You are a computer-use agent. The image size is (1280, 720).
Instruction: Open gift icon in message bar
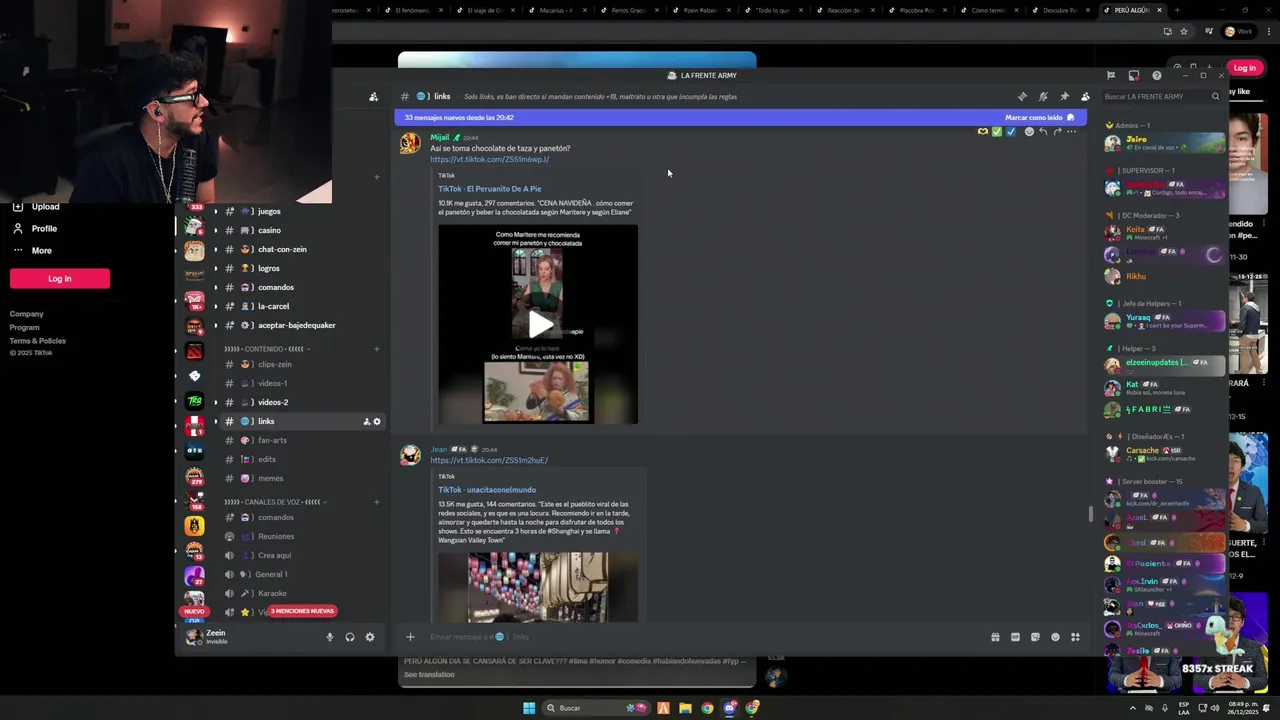click(x=995, y=637)
